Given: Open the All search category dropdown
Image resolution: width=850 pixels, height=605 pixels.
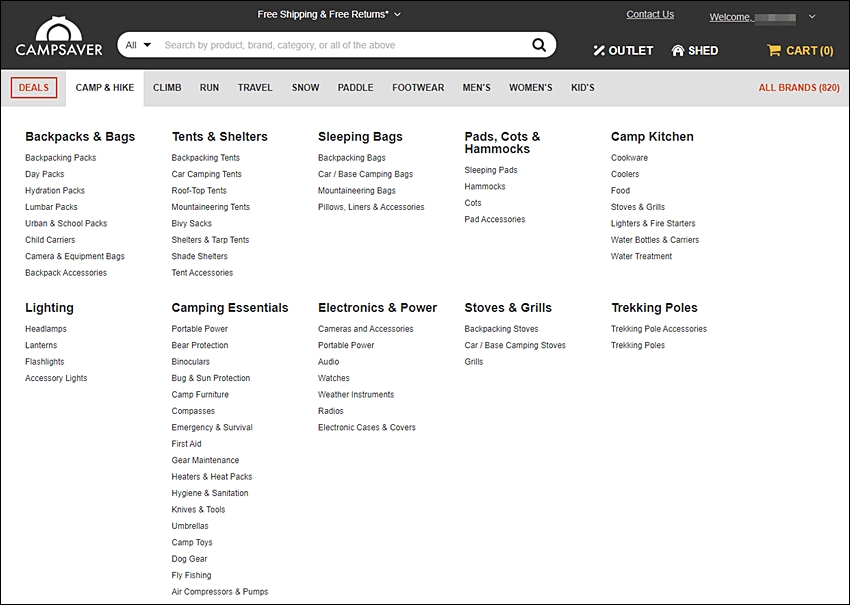Looking at the screenshot, I should click(x=138, y=45).
